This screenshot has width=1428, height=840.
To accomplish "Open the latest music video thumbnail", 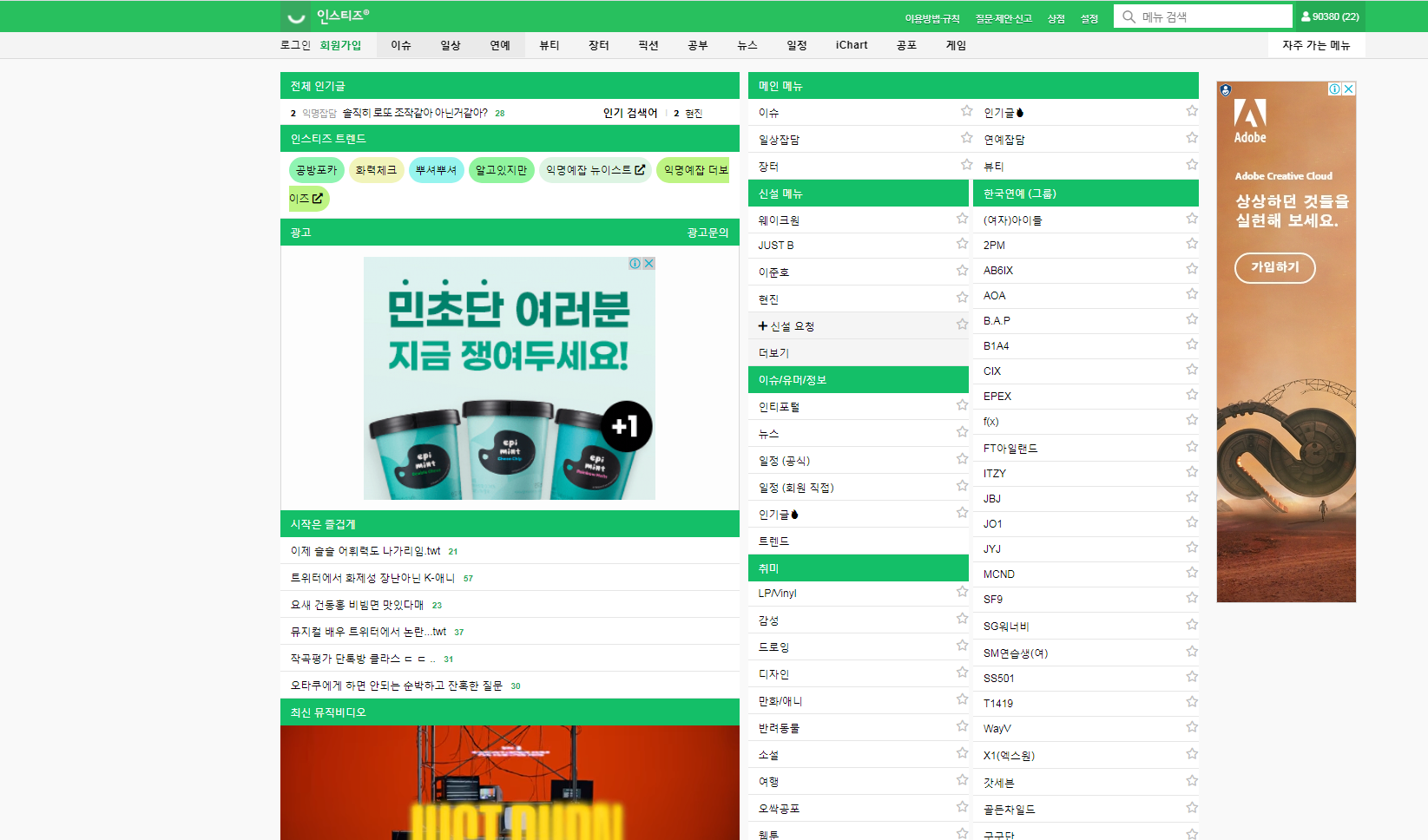I will [x=510, y=782].
